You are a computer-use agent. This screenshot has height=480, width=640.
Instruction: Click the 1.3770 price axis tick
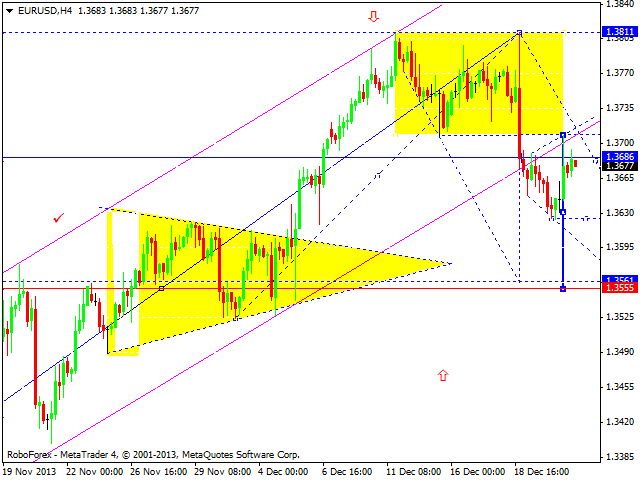point(620,73)
